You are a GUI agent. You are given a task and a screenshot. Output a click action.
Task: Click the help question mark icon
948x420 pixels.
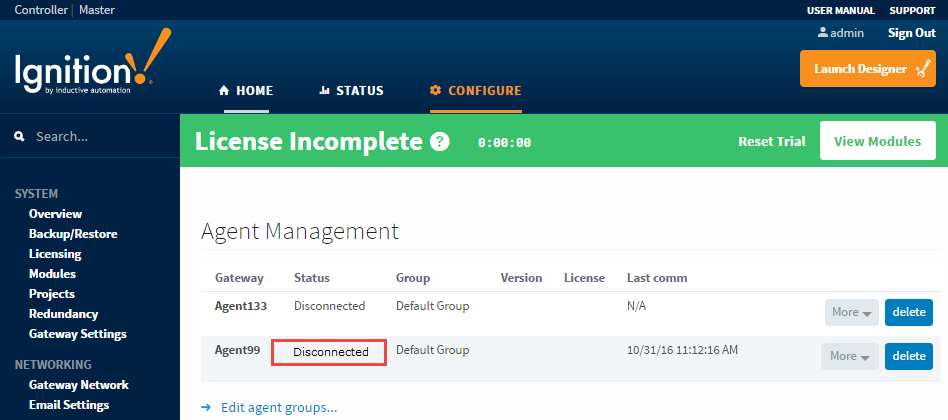pyautogui.click(x=440, y=142)
